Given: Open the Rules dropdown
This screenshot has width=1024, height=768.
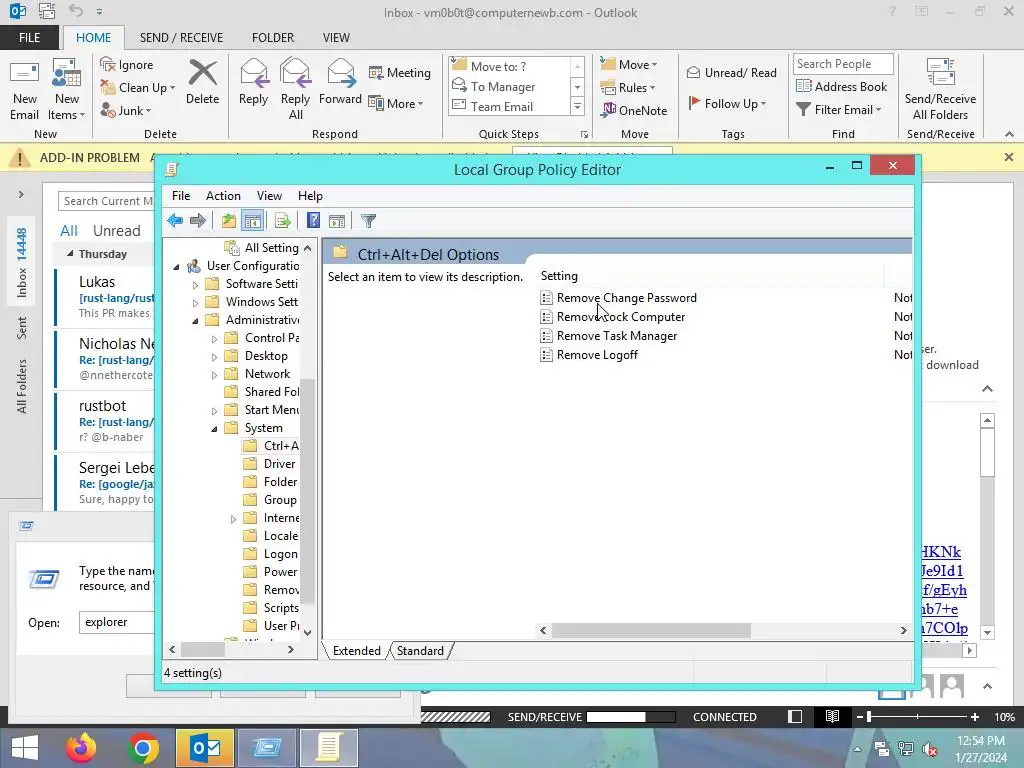Looking at the screenshot, I should pos(628,88).
